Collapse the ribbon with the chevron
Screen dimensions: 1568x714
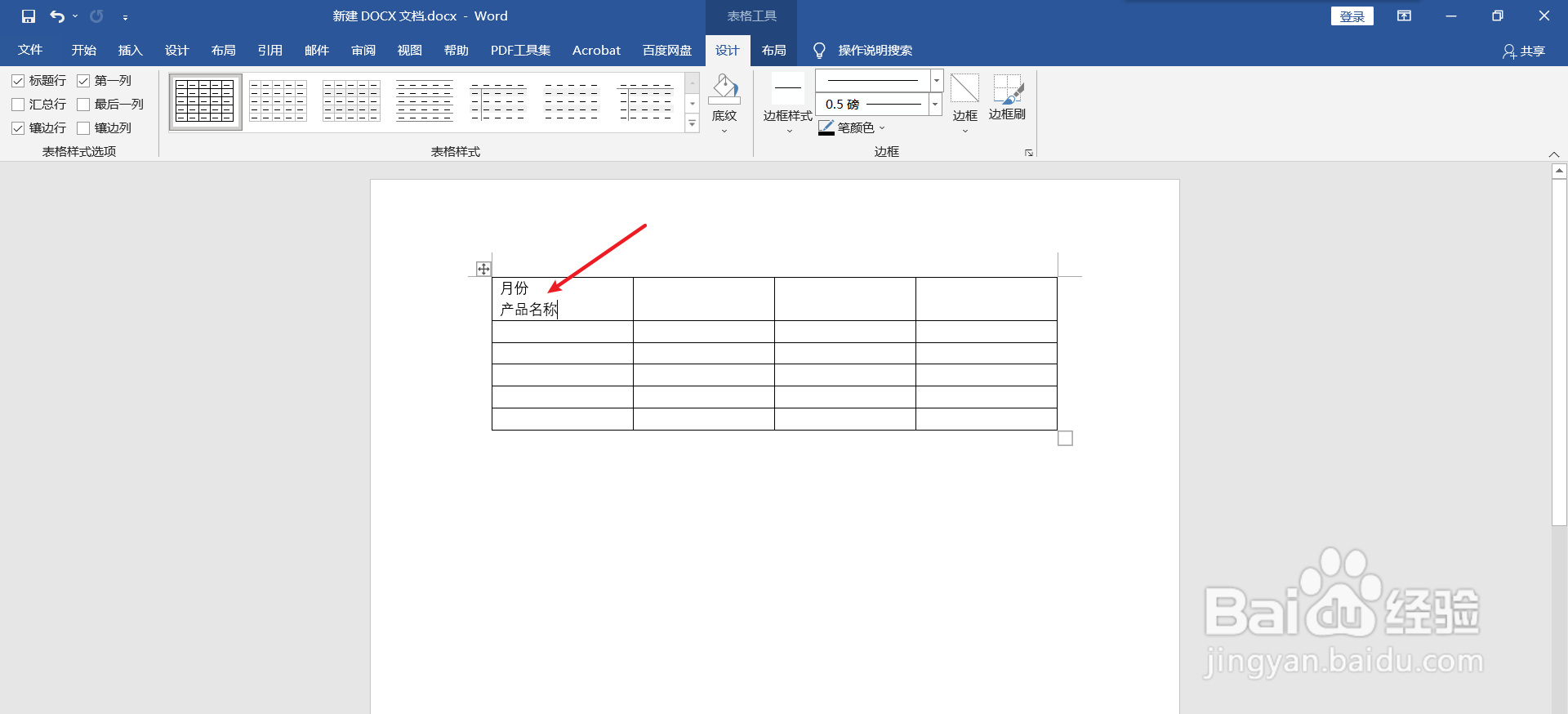(x=1554, y=154)
